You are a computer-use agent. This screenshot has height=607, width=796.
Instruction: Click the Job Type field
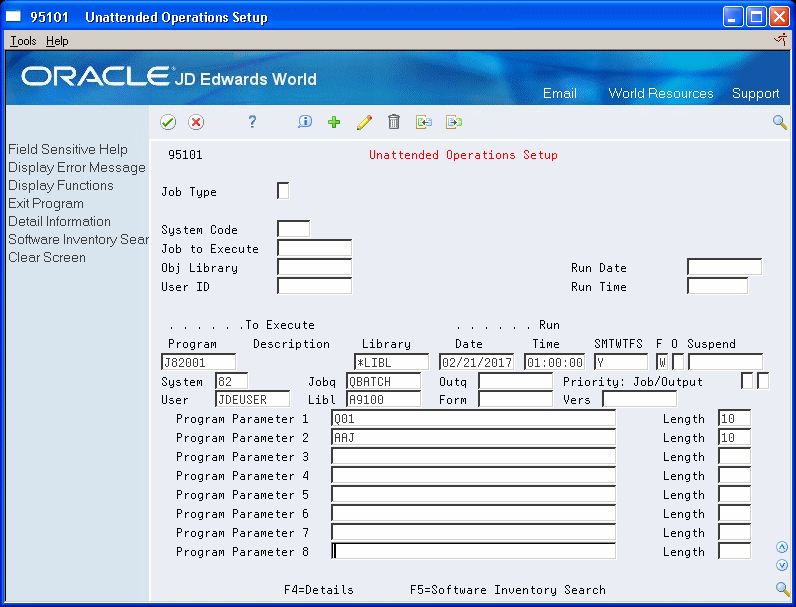tap(283, 191)
